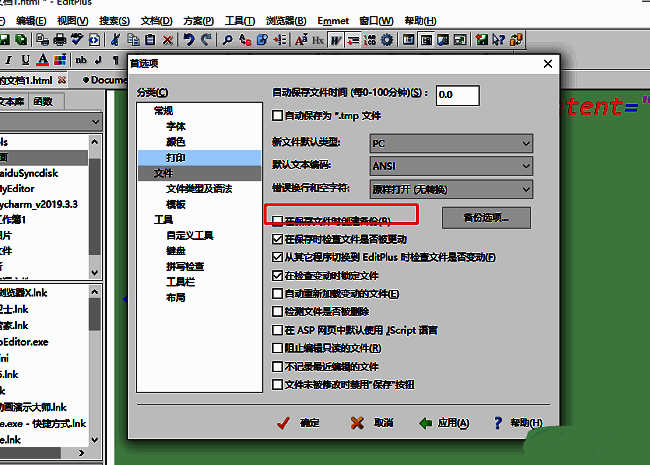Viewport: 650px width, 465px height.
Task: Click the red Delete X toolbar icon
Action: [167, 40]
